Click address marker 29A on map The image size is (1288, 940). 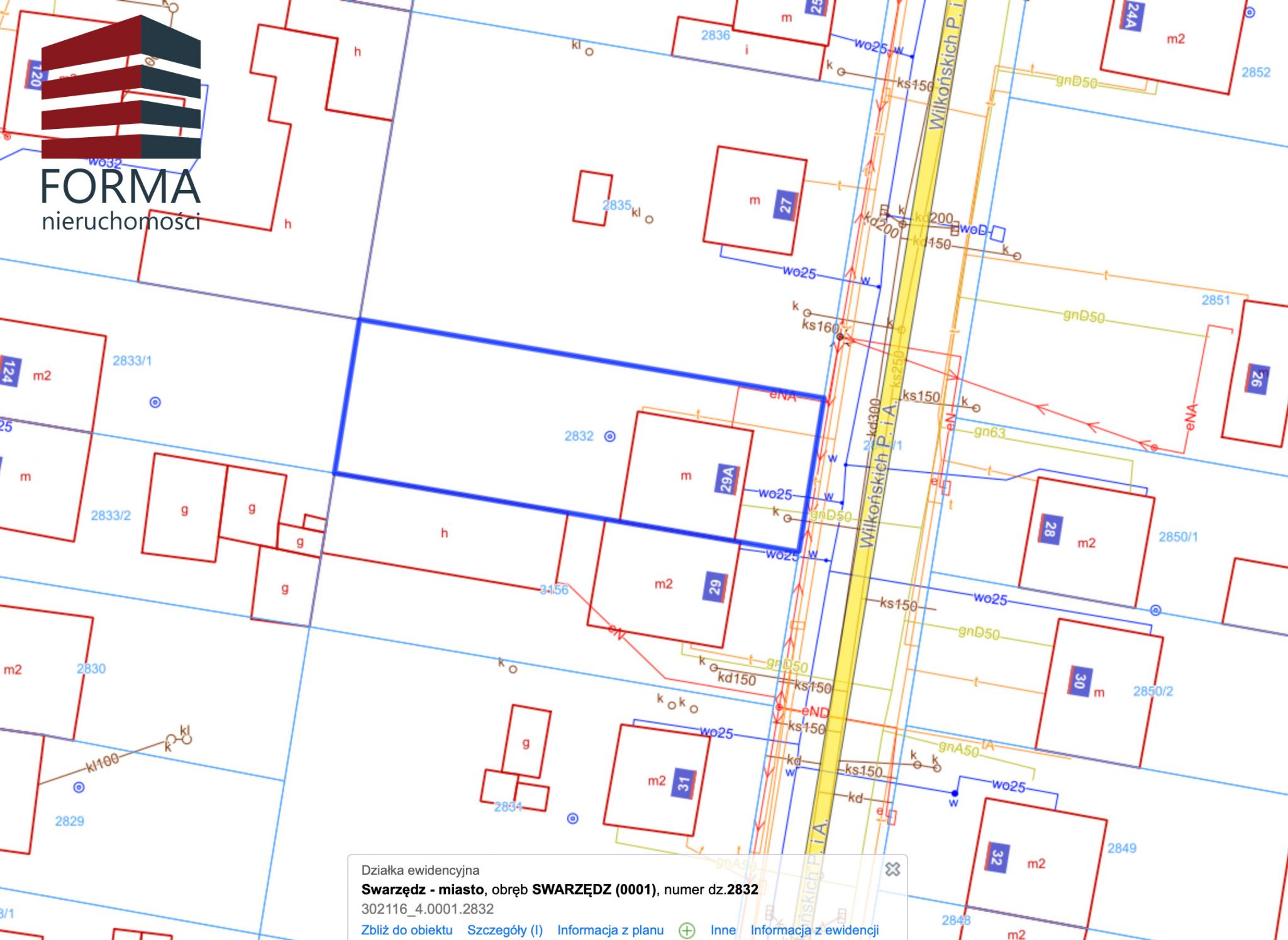coord(727,479)
